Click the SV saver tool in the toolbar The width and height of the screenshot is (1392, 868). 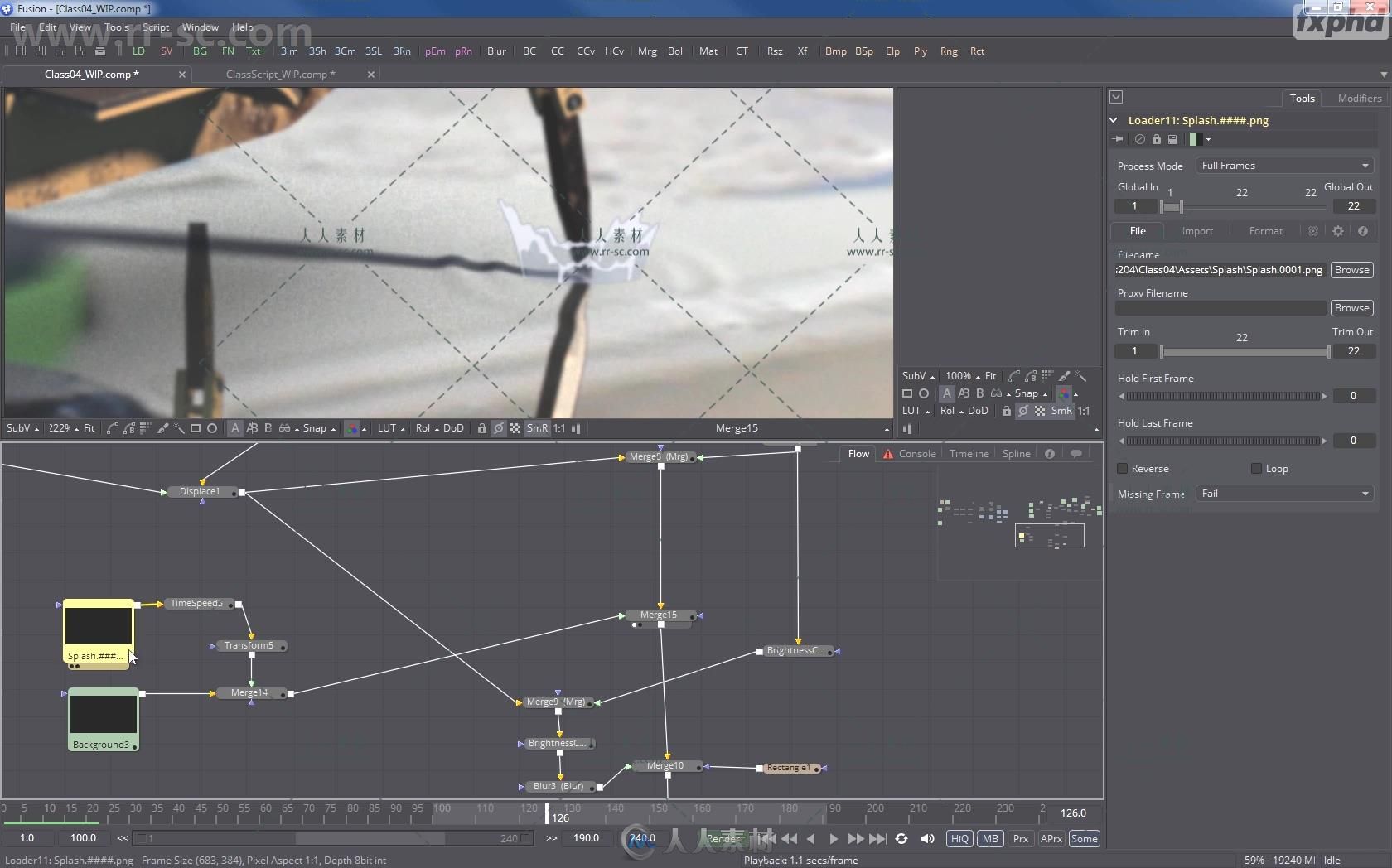(x=167, y=51)
